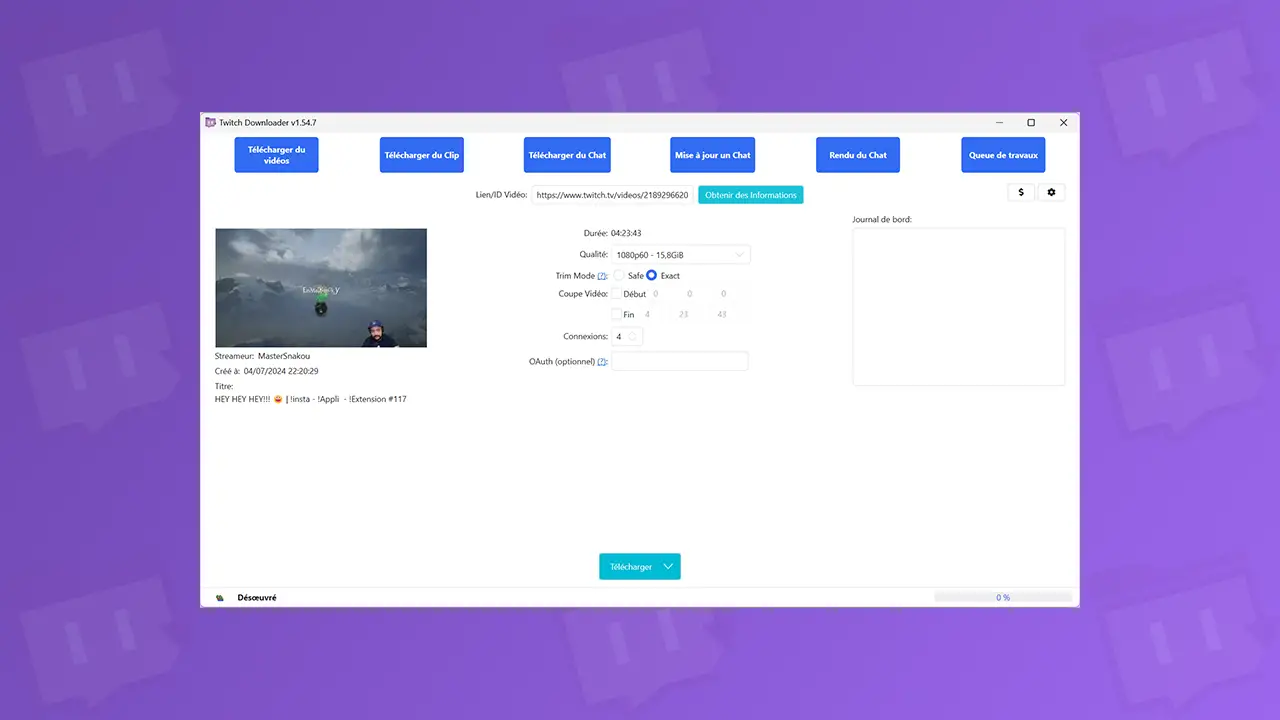Click the video title HEY HEY HEY!!! text
The image size is (1280, 720).
pos(311,399)
